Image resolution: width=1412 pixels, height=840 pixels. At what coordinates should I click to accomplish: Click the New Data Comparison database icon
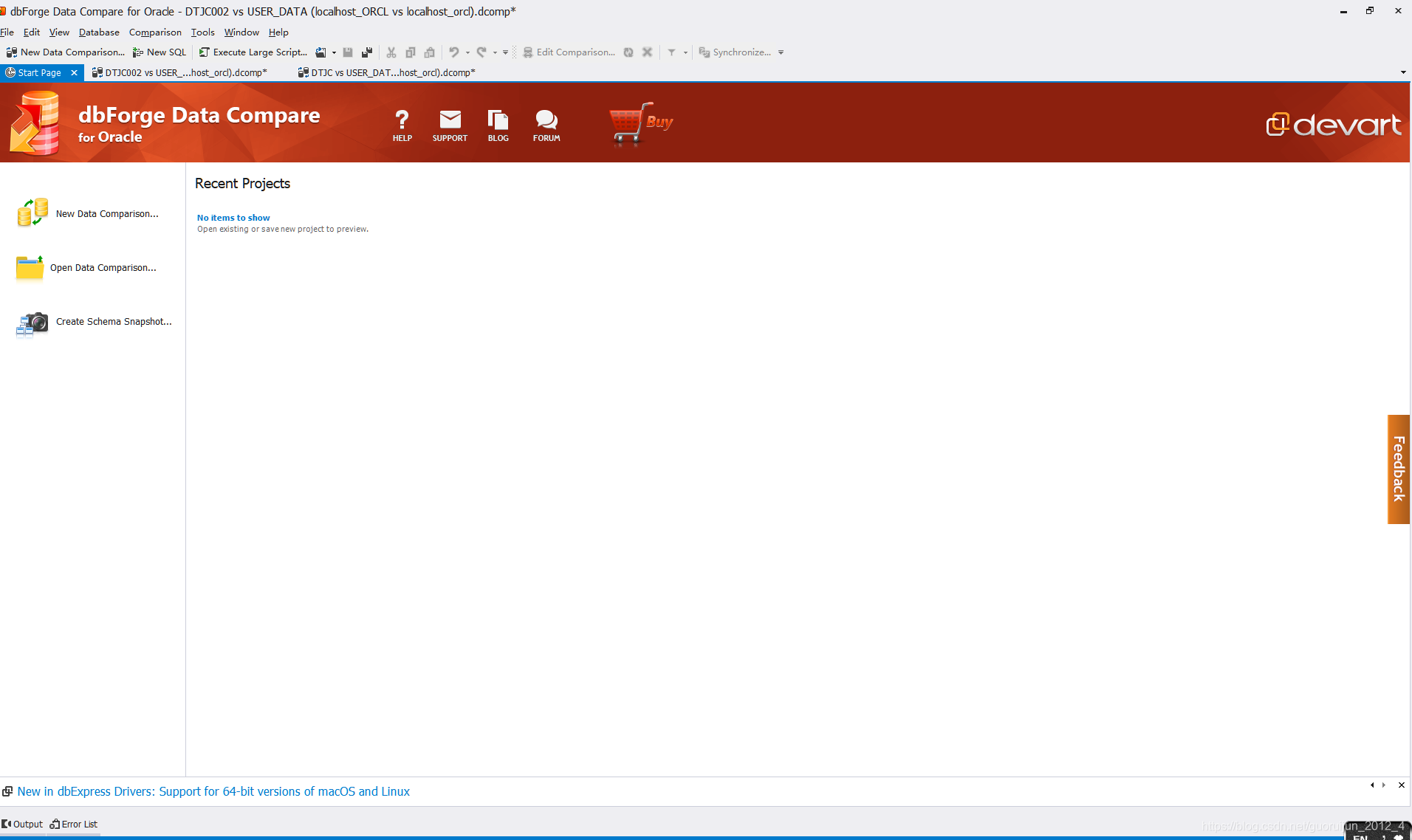32,213
